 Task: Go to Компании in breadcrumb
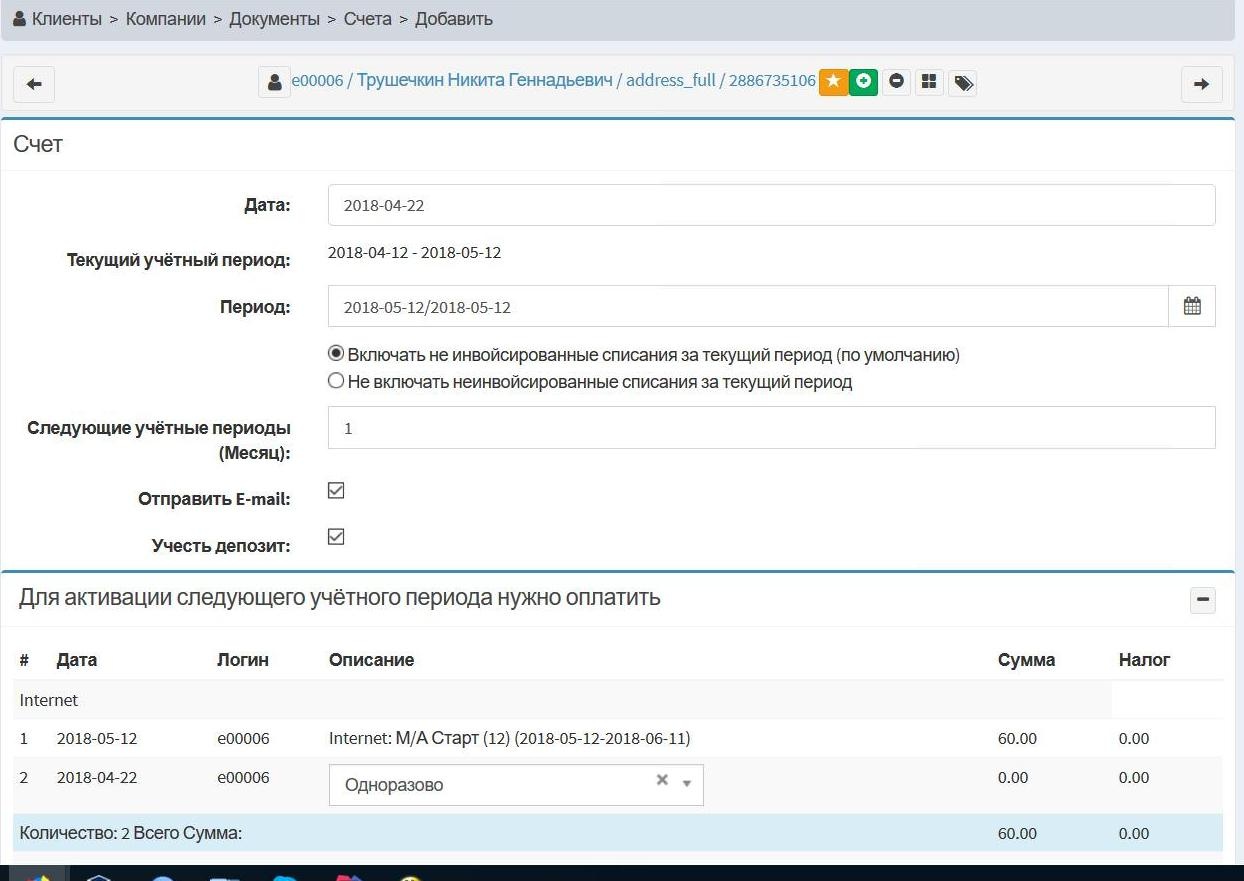[165, 19]
